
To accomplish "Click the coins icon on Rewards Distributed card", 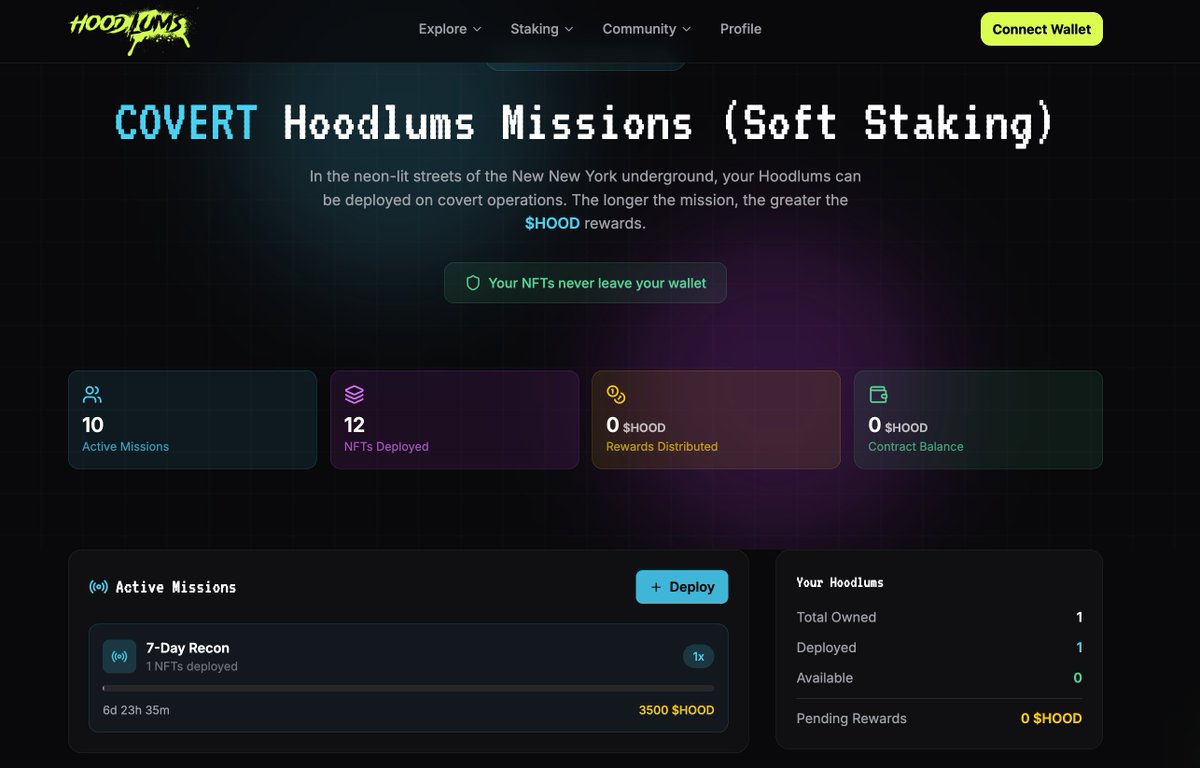I will coord(616,394).
